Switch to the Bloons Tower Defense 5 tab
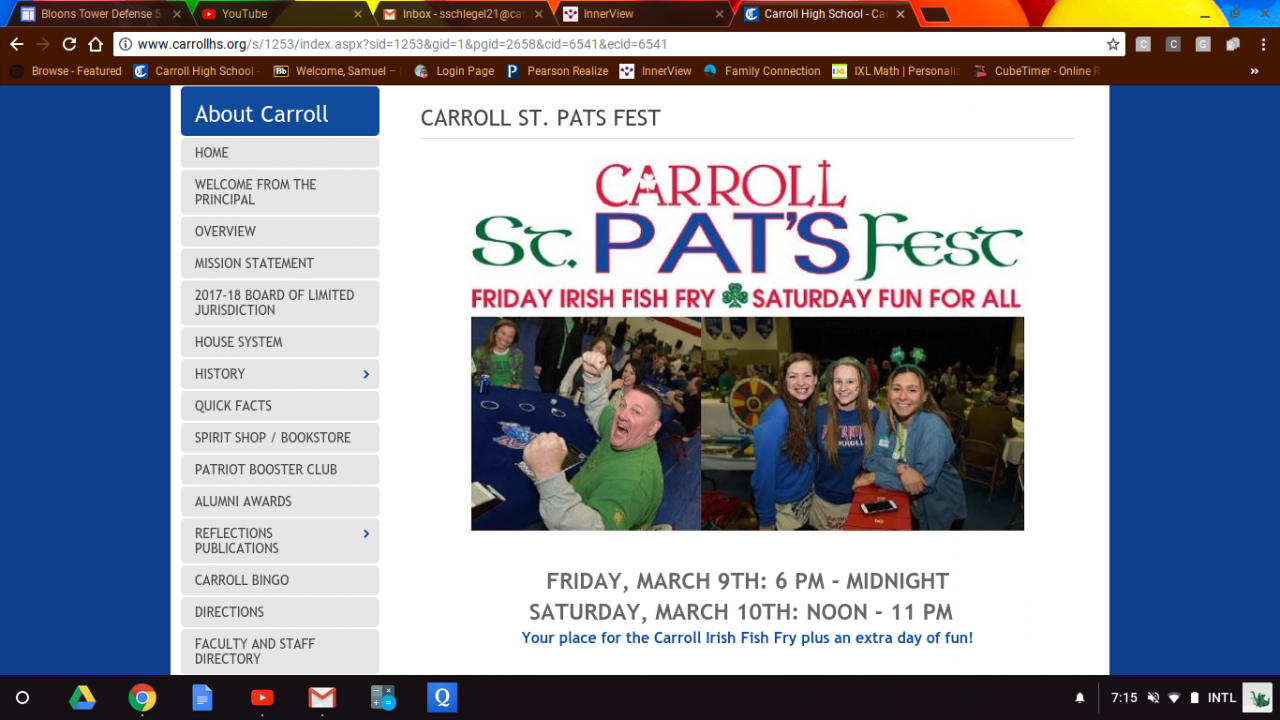This screenshot has height=720, width=1280. tap(98, 14)
